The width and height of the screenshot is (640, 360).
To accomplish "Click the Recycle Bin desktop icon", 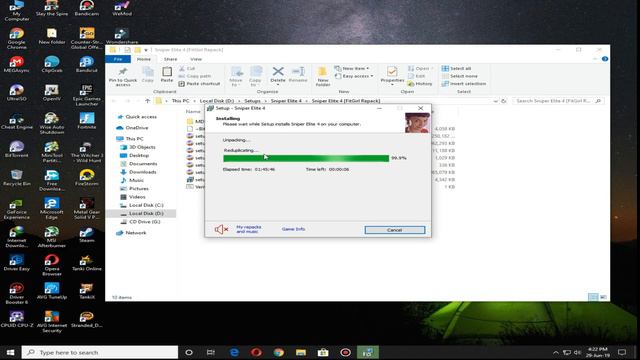I will pos(16,178).
